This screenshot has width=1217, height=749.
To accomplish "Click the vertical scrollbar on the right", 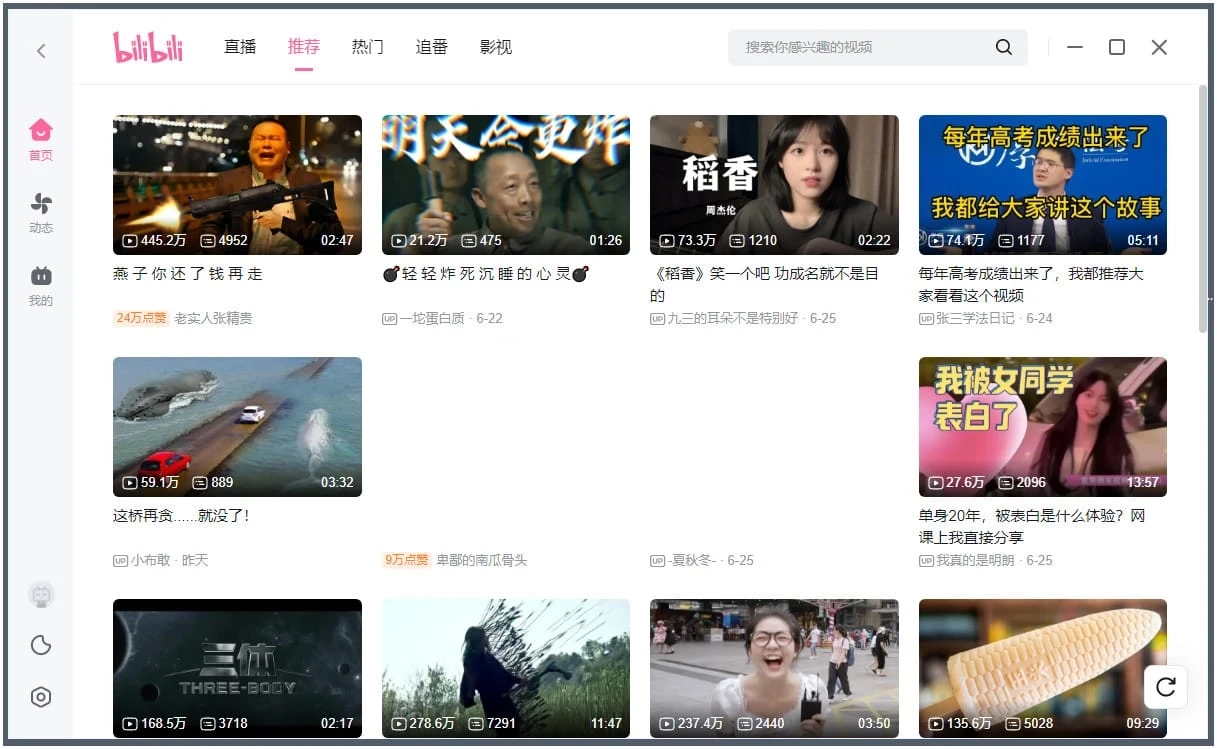I will pos(1203,208).
